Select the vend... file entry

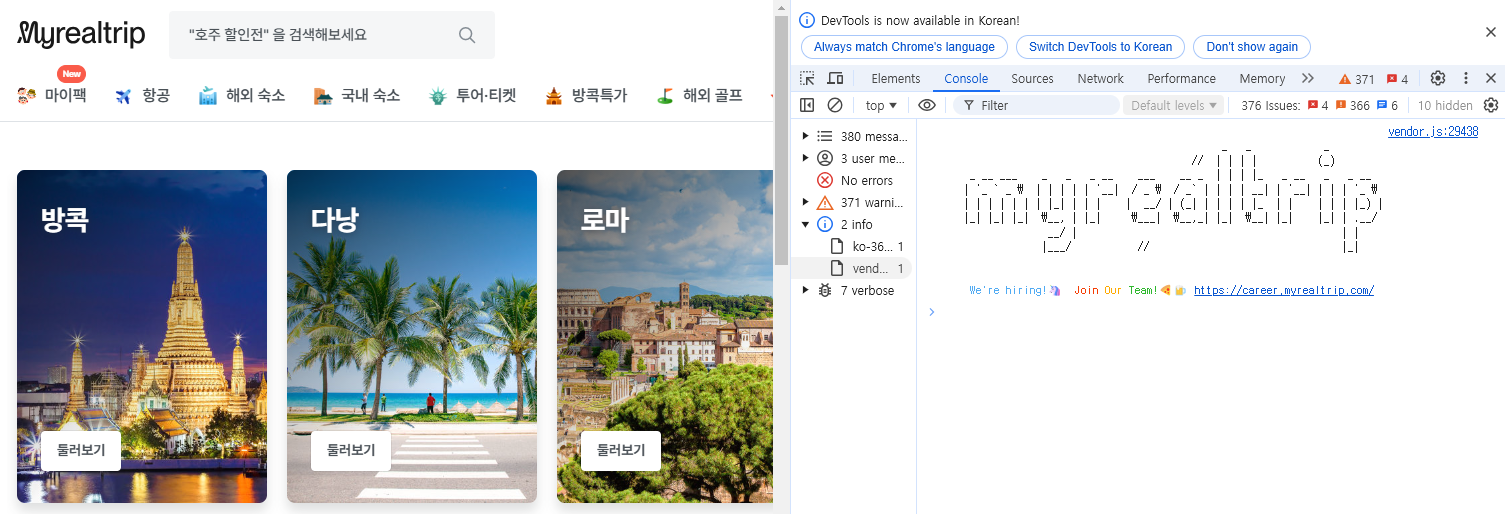coord(852,268)
